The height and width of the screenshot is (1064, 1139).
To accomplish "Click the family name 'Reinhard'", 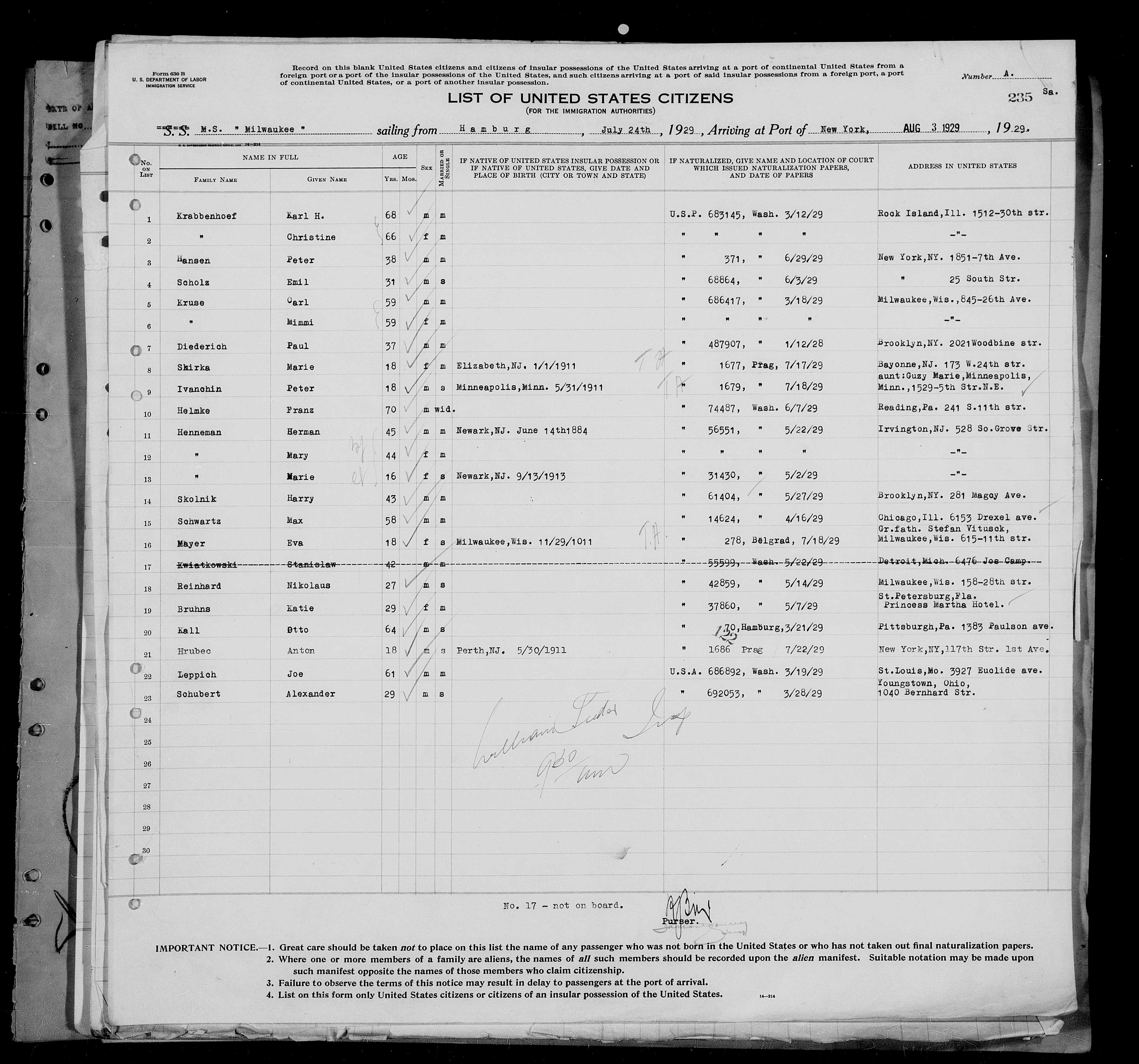I will click(x=199, y=586).
